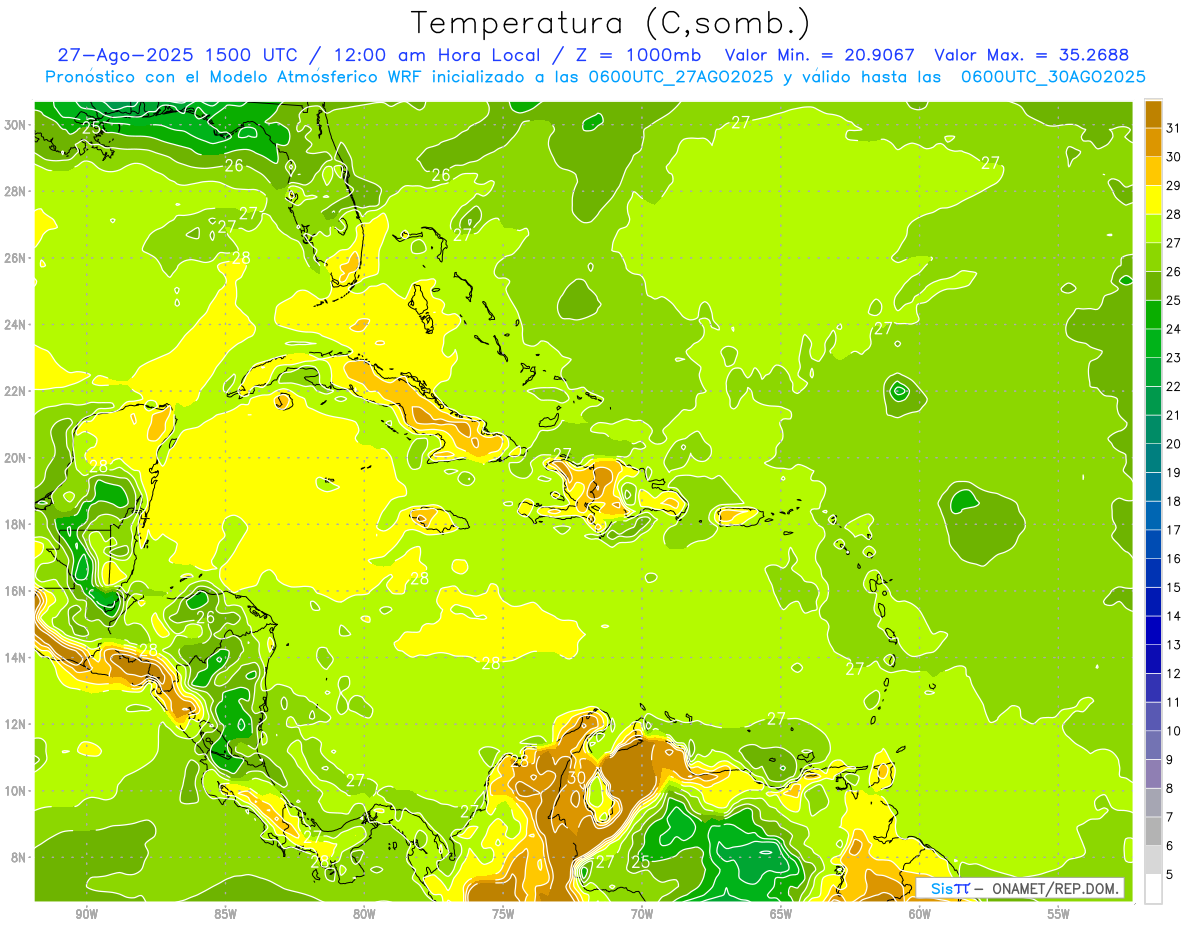Click the 70W longitude axis label

642,914
